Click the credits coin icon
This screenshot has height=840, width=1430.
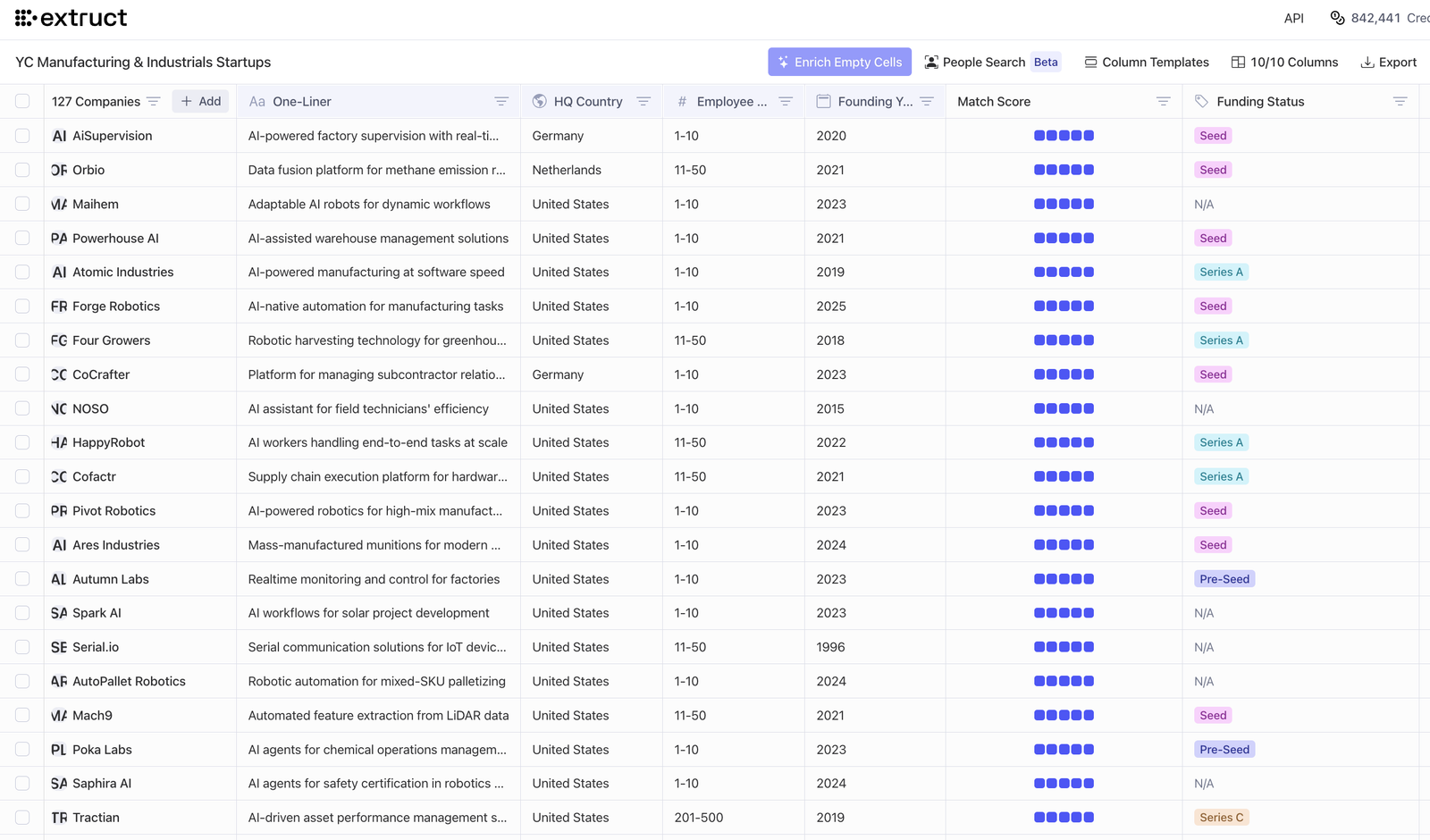click(1337, 18)
